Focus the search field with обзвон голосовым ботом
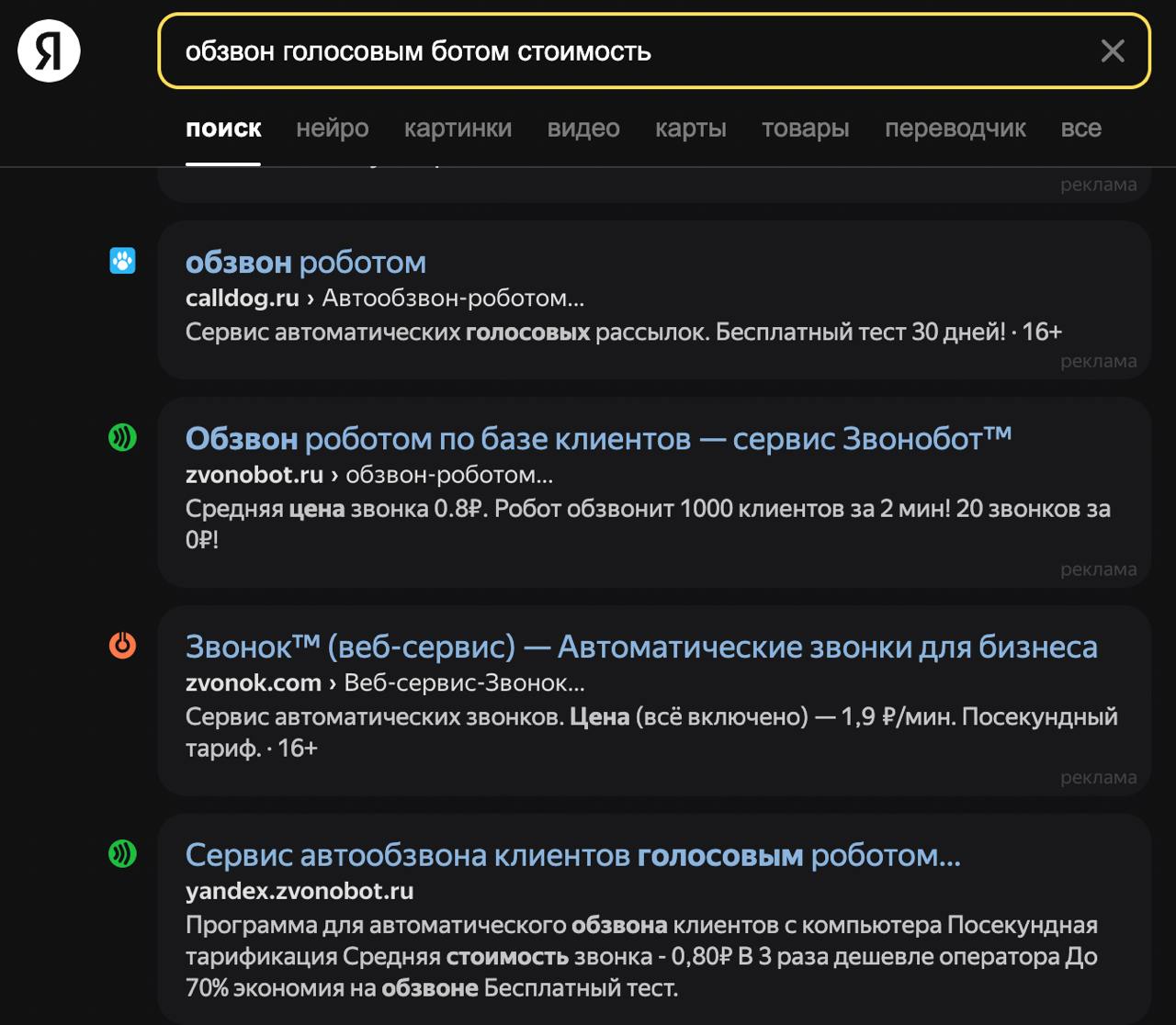 tap(654, 51)
